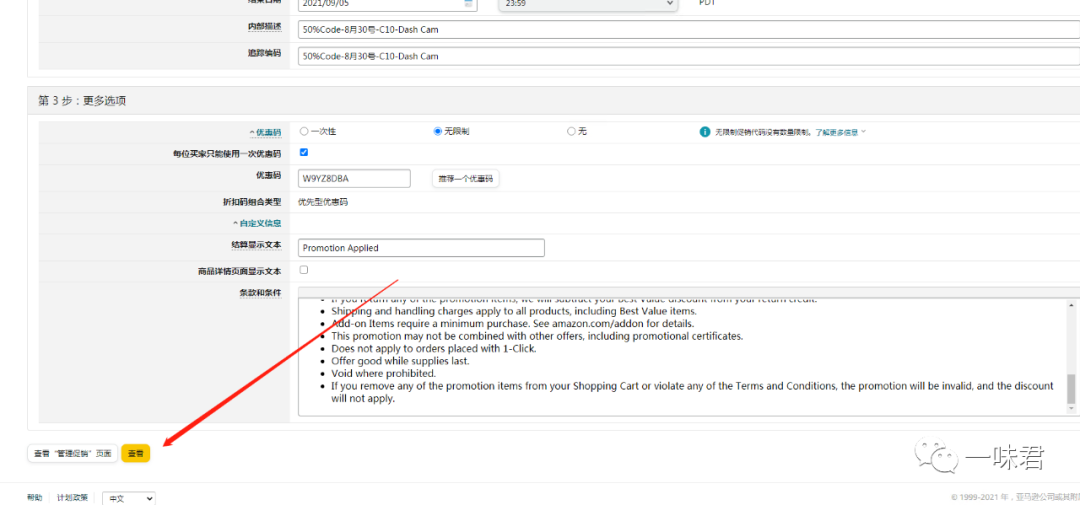Image resolution: width=1080 pixels, height=505 pixels.
Task: Click the scroll-up arrow of terms box
Action: pyautogui.click(x=1070, y=305)
